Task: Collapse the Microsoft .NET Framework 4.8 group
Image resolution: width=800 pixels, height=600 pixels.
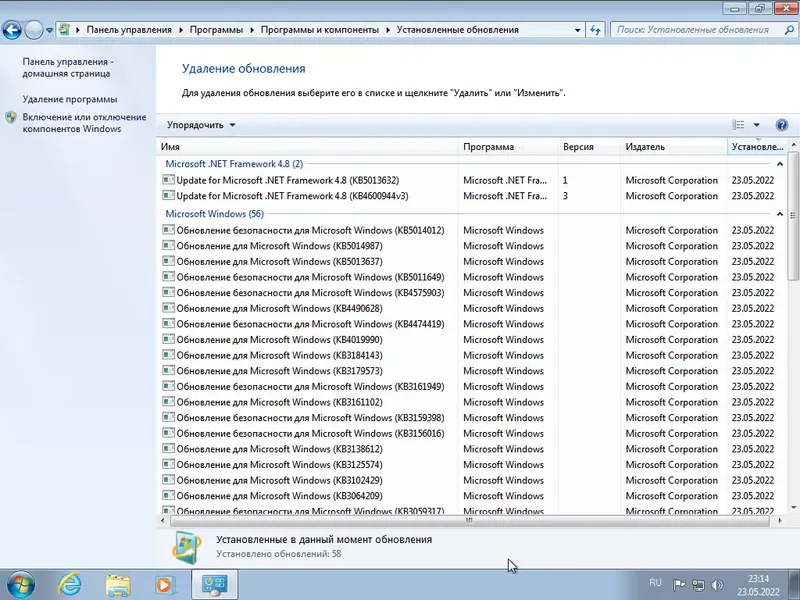Action: 780,164
